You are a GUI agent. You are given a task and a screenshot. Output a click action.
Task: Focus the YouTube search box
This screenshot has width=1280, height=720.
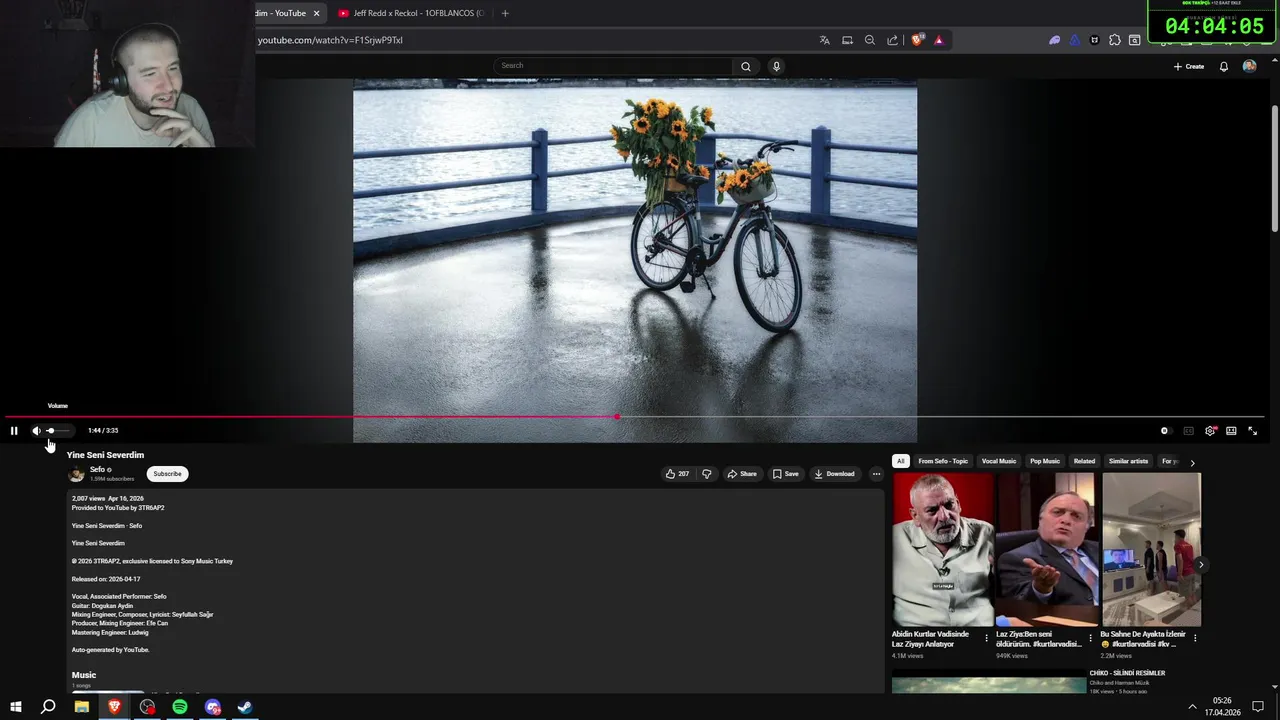pyautogui.click(x=614, y=66)
